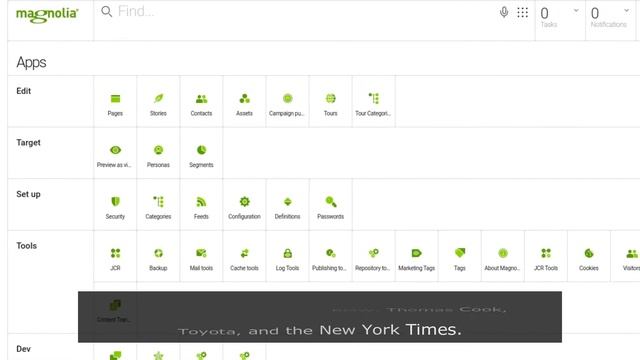640x360 pixels.
Task: Open the app launcher grid icon
Action: coord(522,12)
